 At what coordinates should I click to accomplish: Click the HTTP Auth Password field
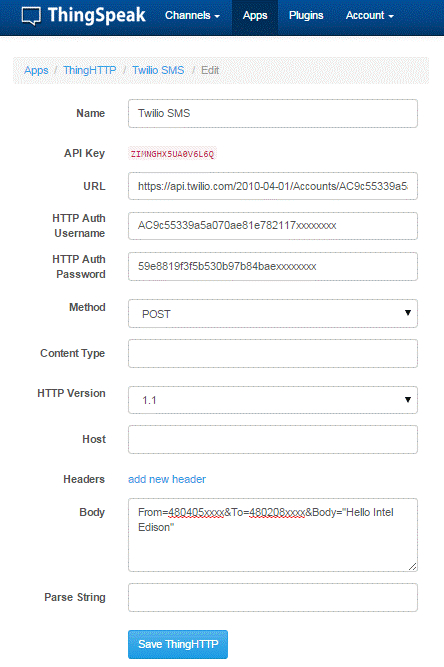click(x=273, y=266)
